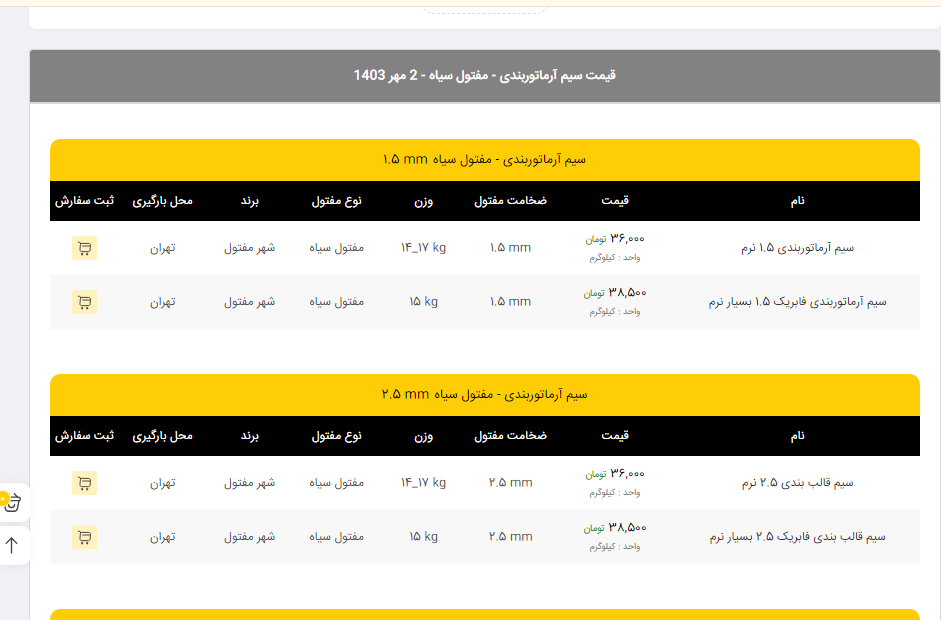Open product link سیم آرماتوربندی ۱.۵ نرم

pos(797,248)
